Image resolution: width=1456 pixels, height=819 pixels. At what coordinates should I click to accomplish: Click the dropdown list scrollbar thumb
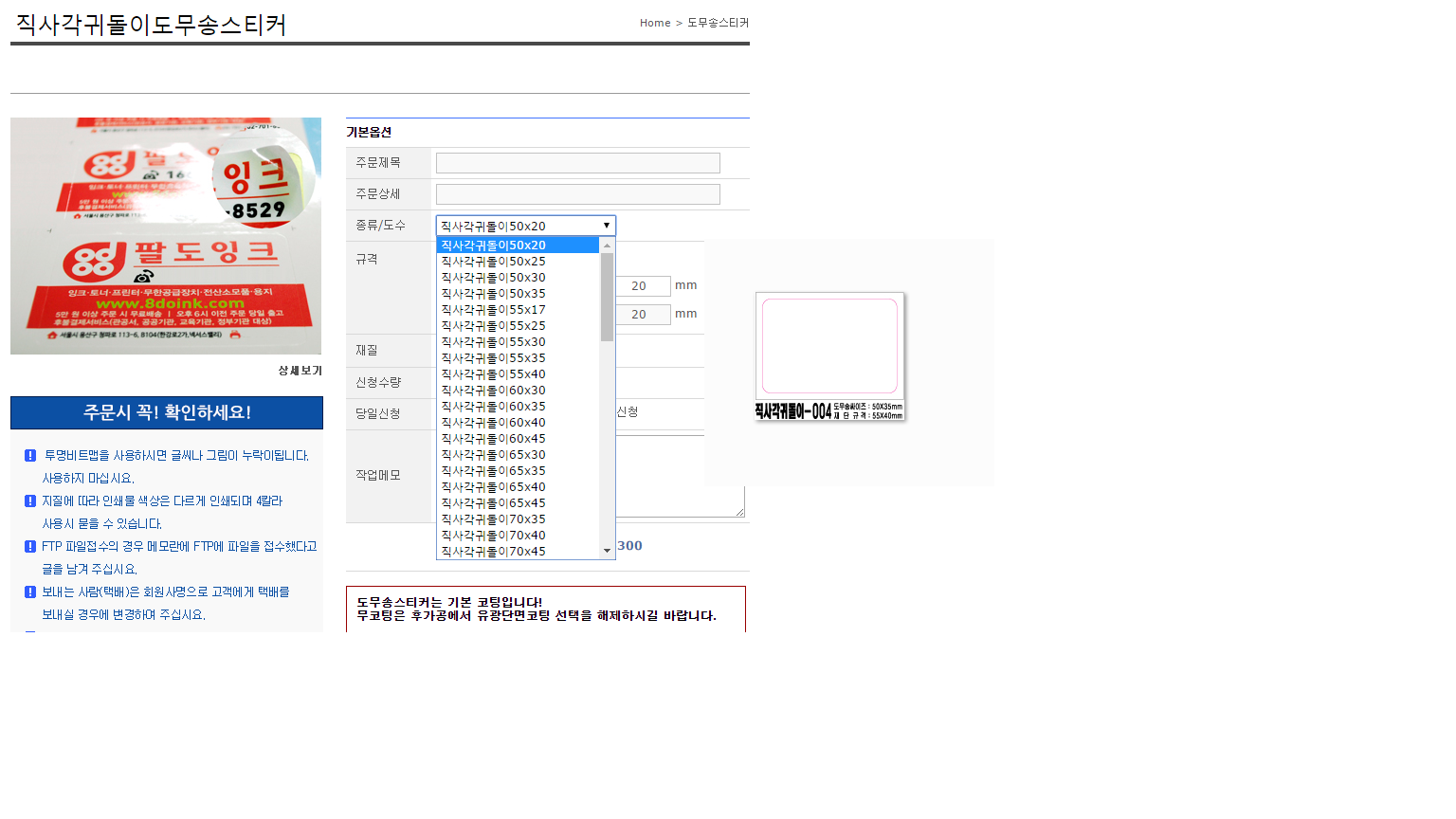(607, 296)
